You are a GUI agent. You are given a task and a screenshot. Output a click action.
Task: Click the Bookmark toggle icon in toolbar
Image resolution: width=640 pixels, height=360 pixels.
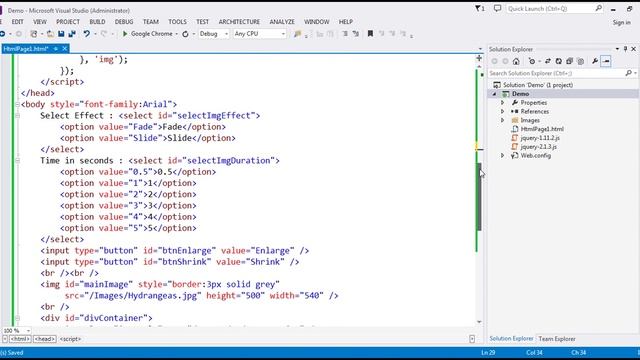tap(370, 34)
